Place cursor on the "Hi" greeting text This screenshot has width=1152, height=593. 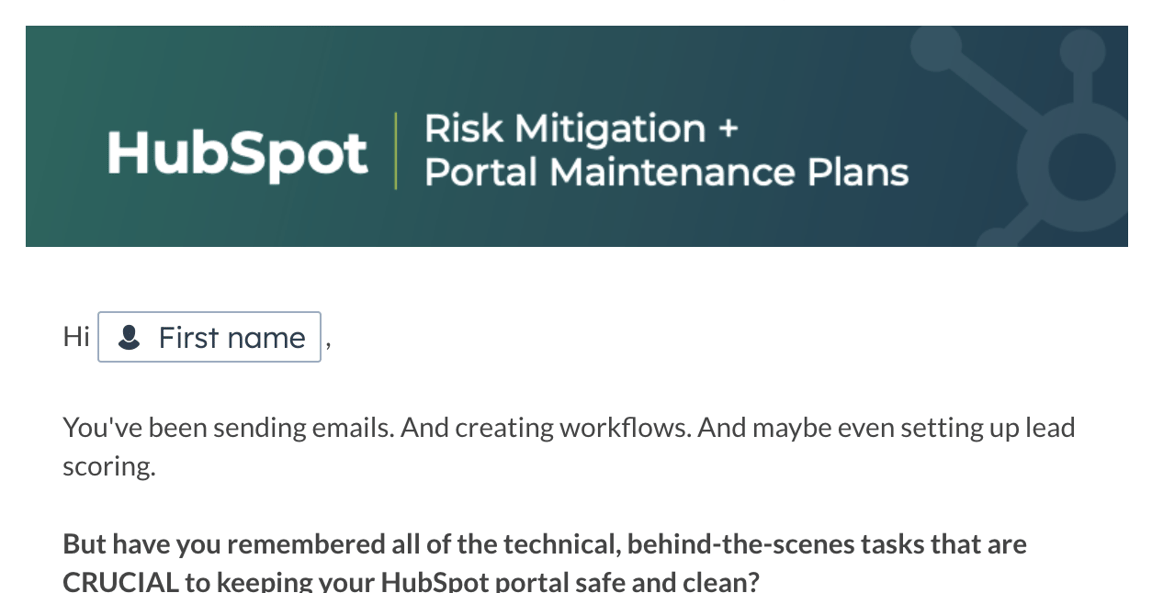76,337
